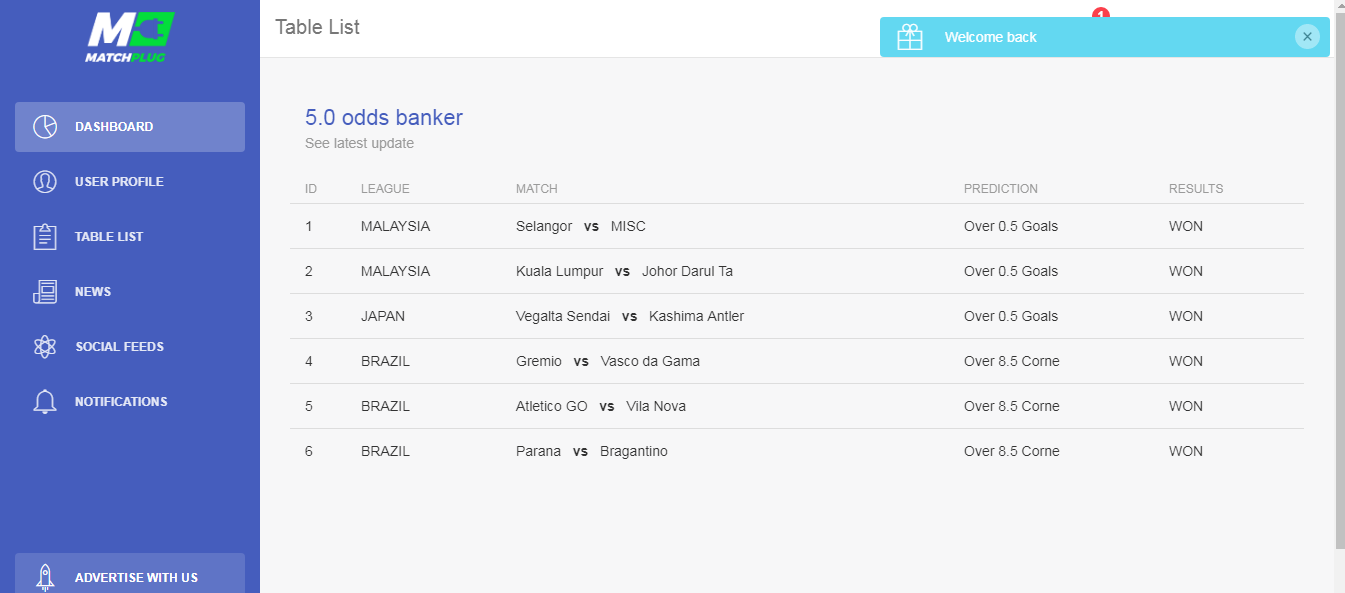The height and width of the screenshot is (593, 1345).
Task: Select the Gremio vs Vasco da Gama row
Action: [797, 361]
